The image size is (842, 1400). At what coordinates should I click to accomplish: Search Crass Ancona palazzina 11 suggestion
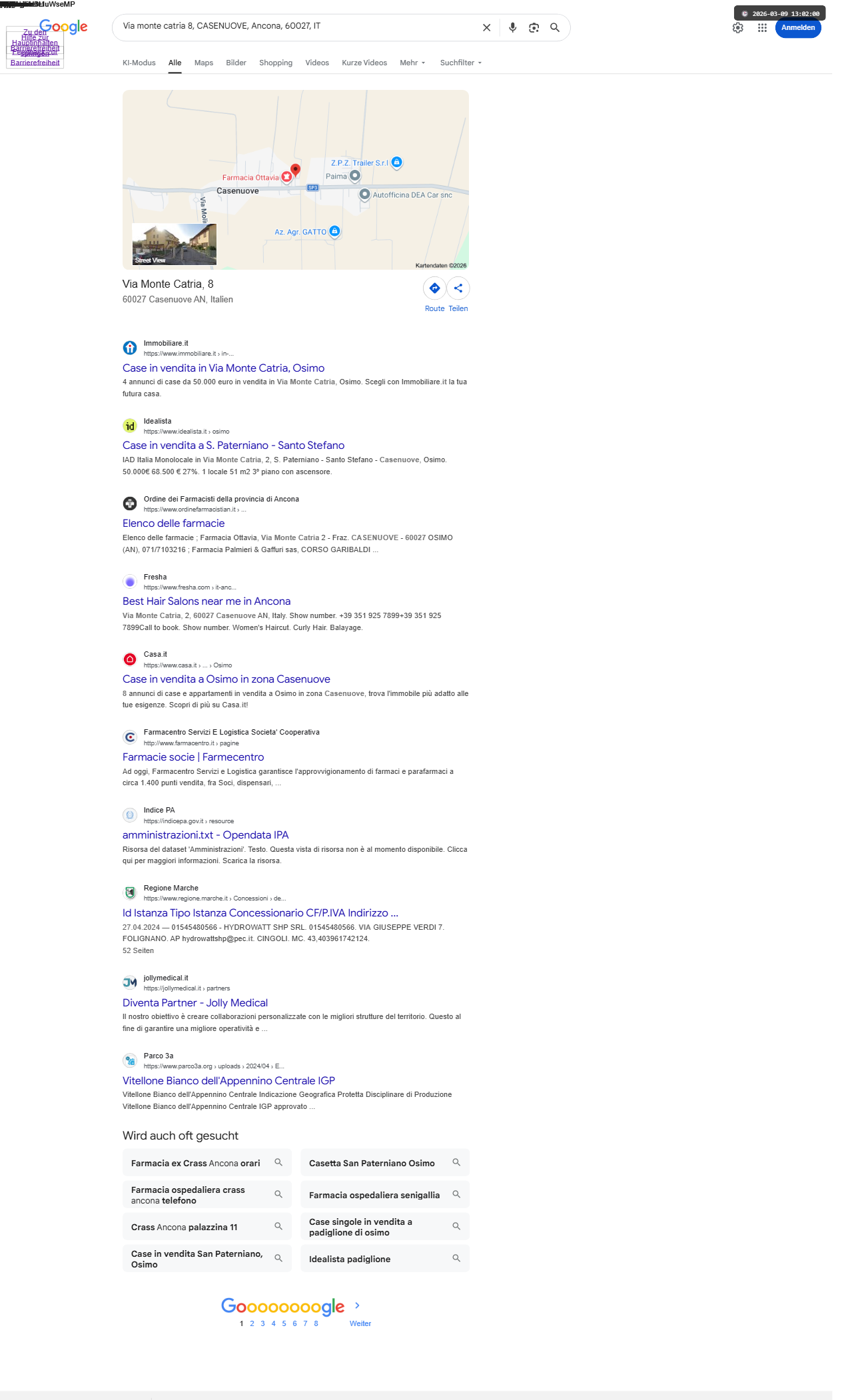207,1227
